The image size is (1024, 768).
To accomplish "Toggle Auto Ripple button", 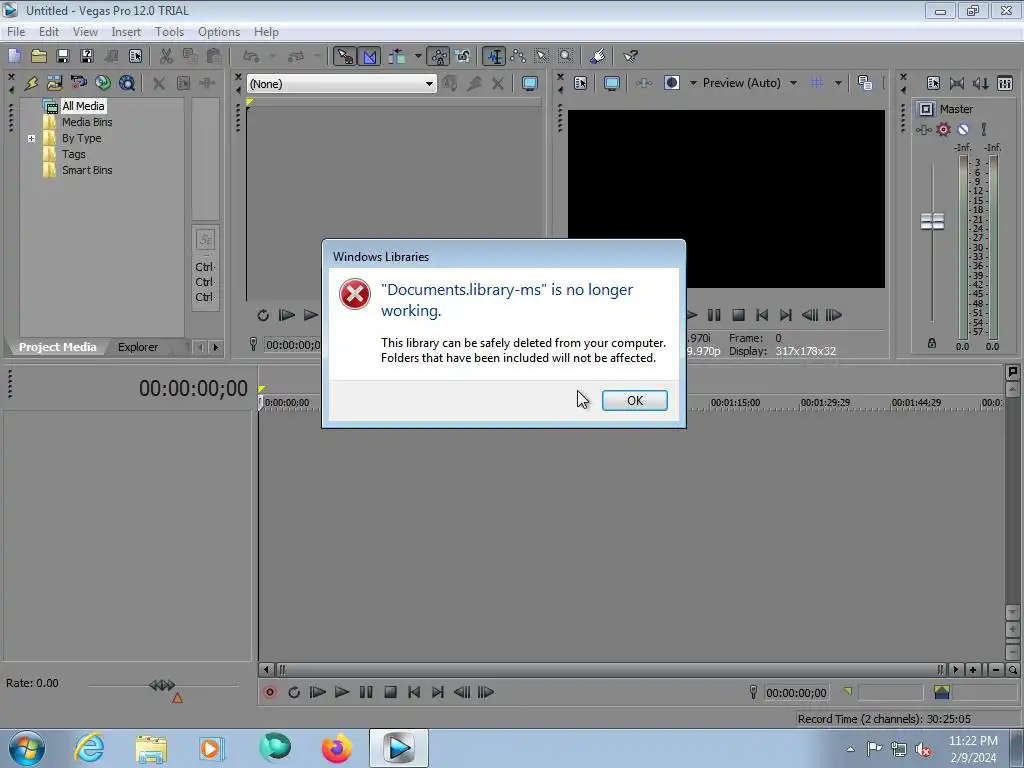I will pyautogui.click(x=397, y=57).
